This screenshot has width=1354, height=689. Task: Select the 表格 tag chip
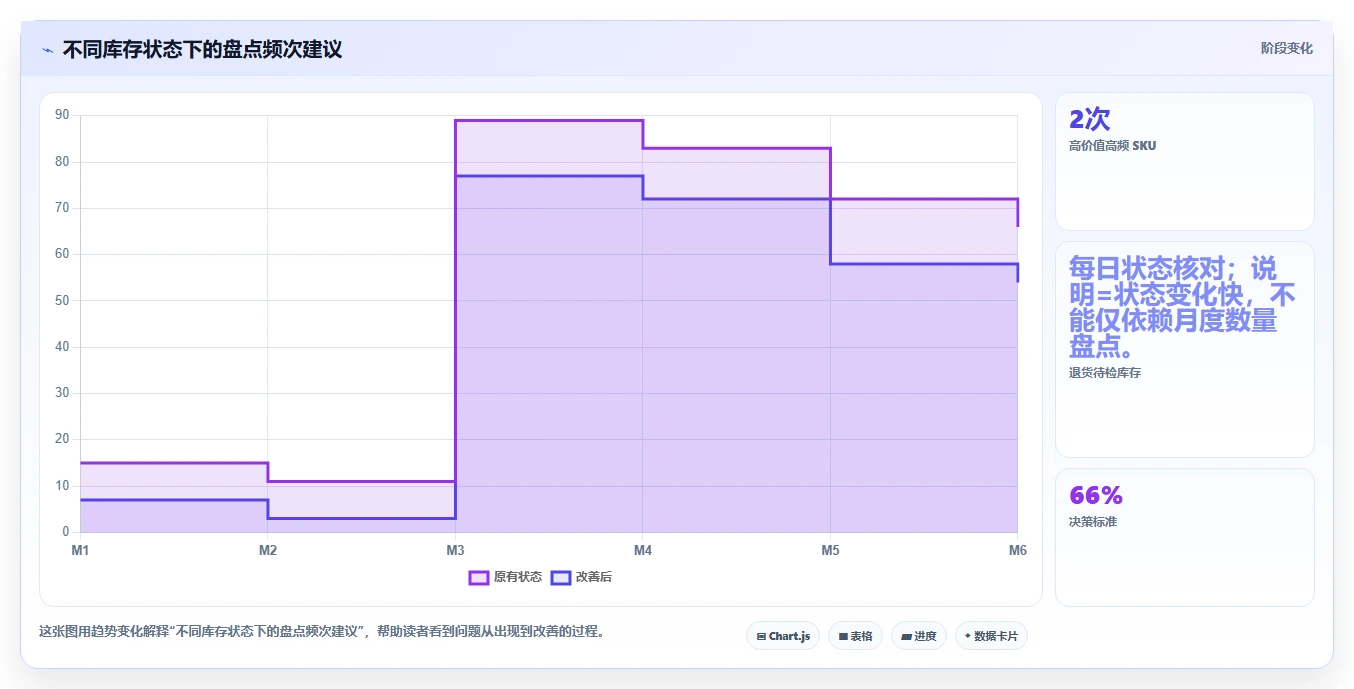coord(855,636)
